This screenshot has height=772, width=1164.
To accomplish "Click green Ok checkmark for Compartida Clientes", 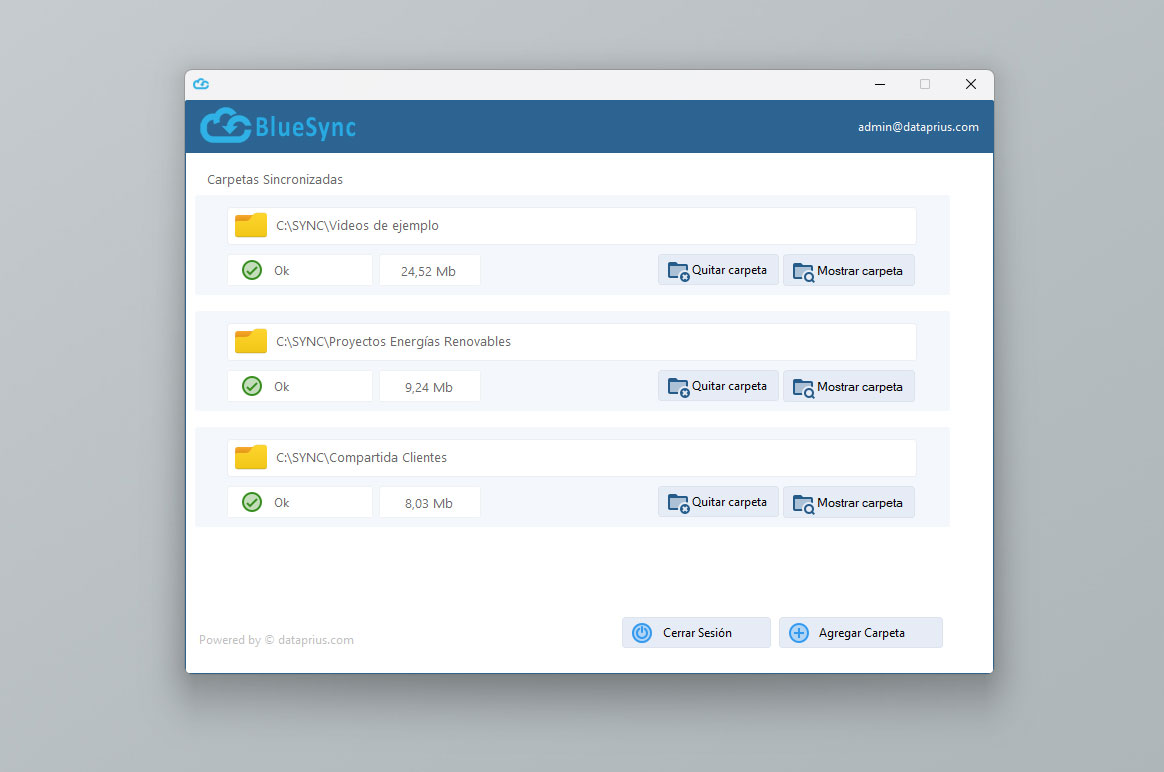I will tap(252, 502).
